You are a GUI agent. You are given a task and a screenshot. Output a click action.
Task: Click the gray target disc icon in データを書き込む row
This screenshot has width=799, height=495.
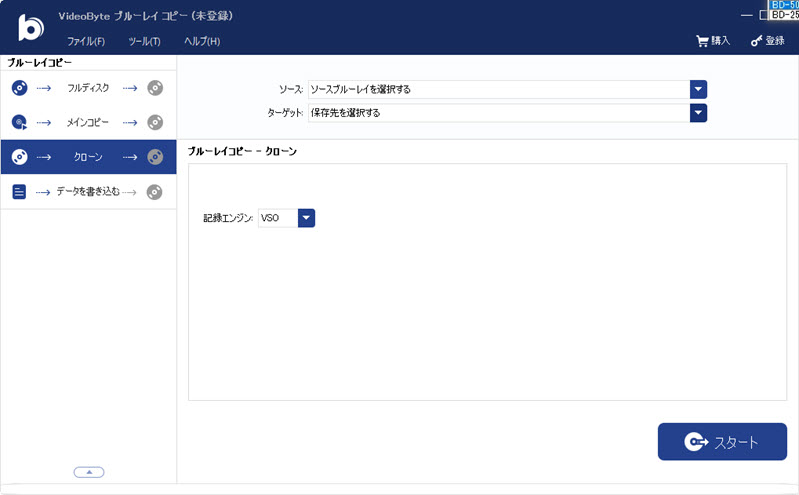click(154, 192)
